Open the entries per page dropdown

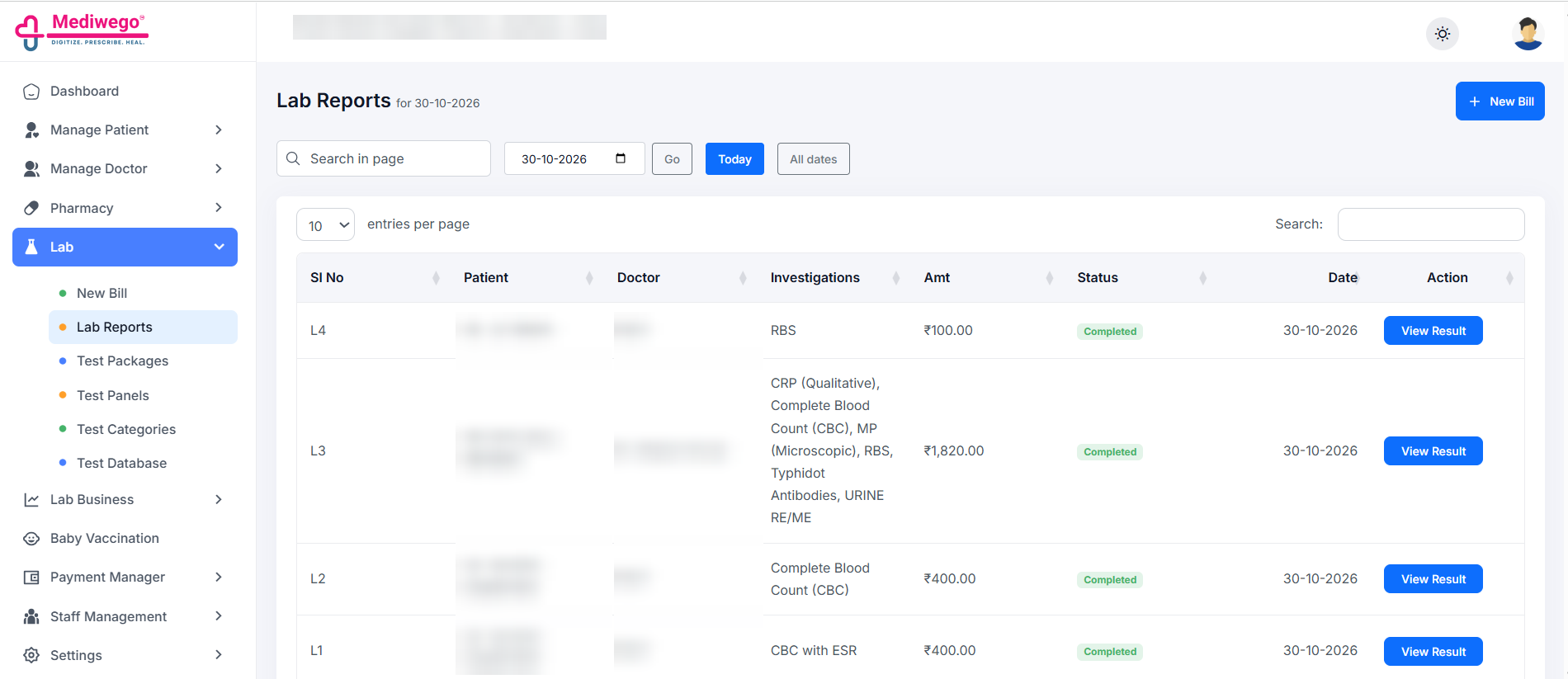pos(325,224)
